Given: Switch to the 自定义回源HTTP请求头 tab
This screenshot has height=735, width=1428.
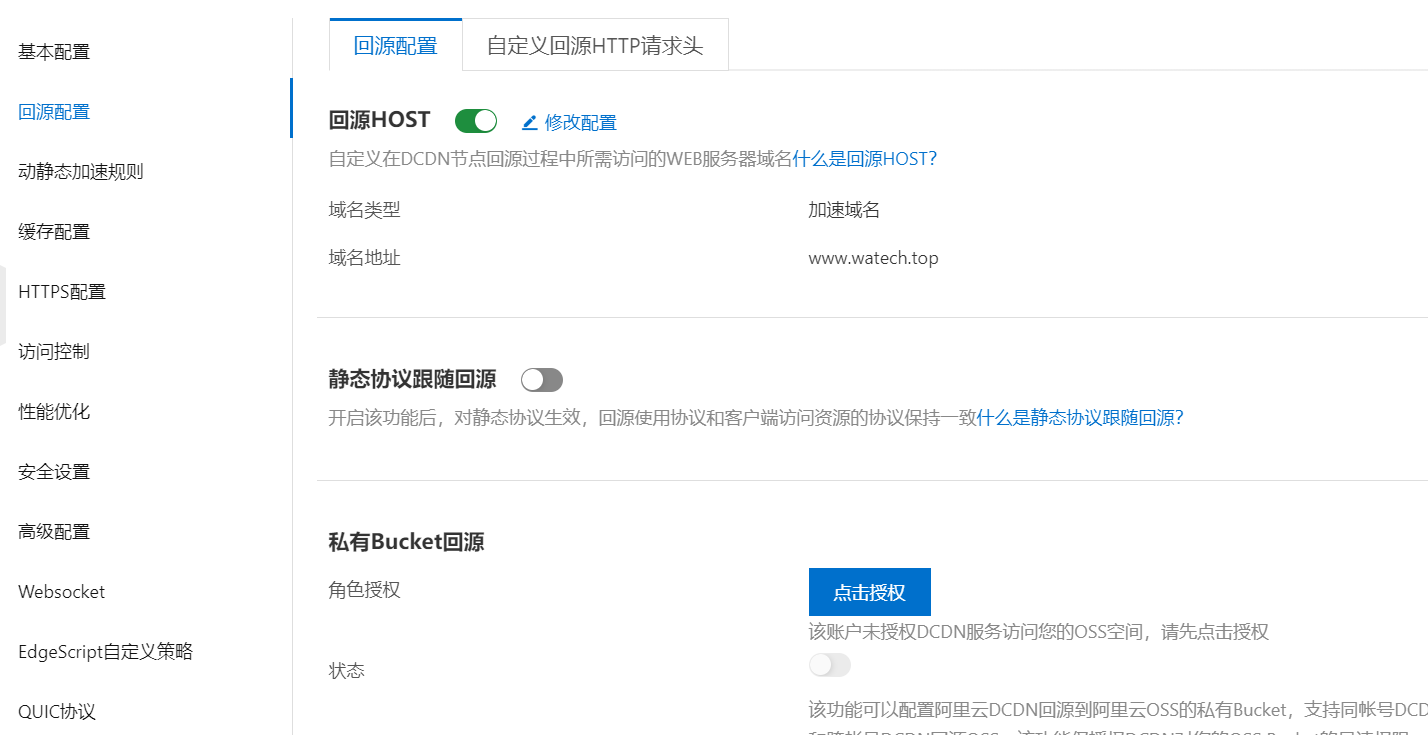Looking at the screenshot, I should 595,46.
